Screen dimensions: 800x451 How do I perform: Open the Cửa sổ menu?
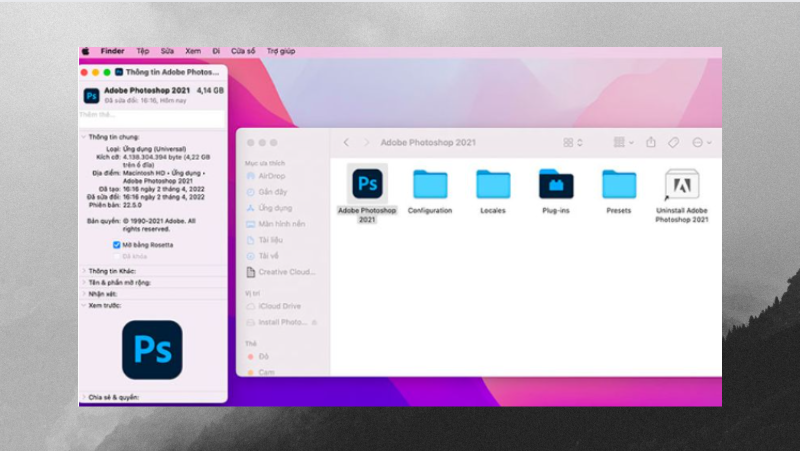(243, 51)
